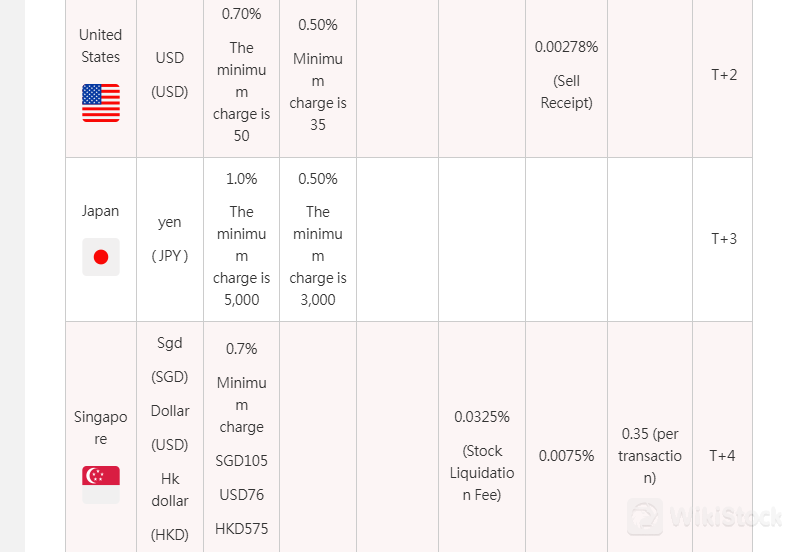The height and width of the screenshot is (552, 792).
Task: Select the "0.35 (per transaction)" cell
Action: 650,456
